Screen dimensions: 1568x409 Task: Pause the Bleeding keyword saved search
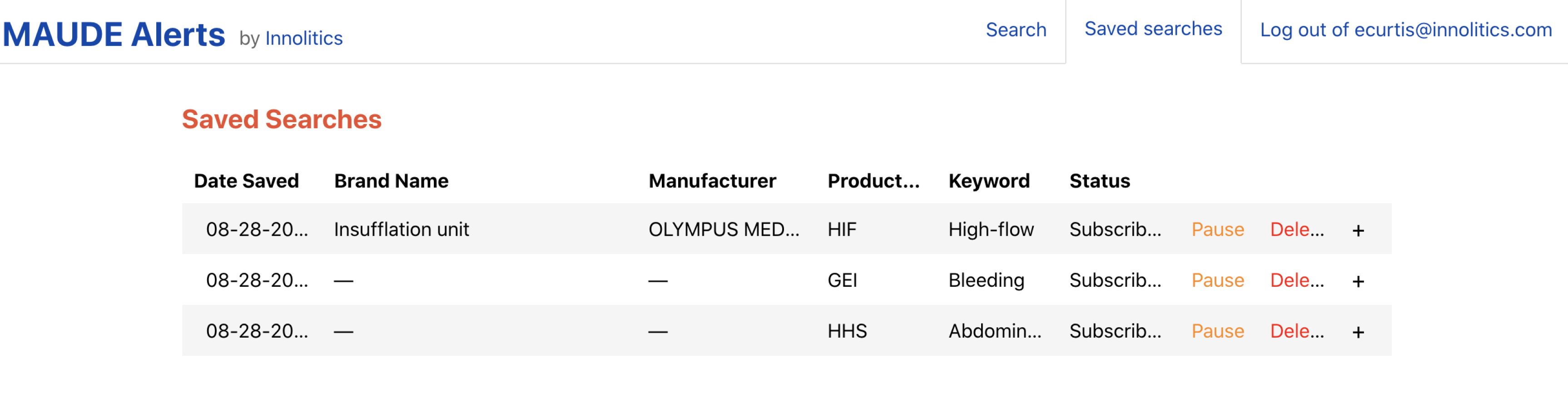1217,280
